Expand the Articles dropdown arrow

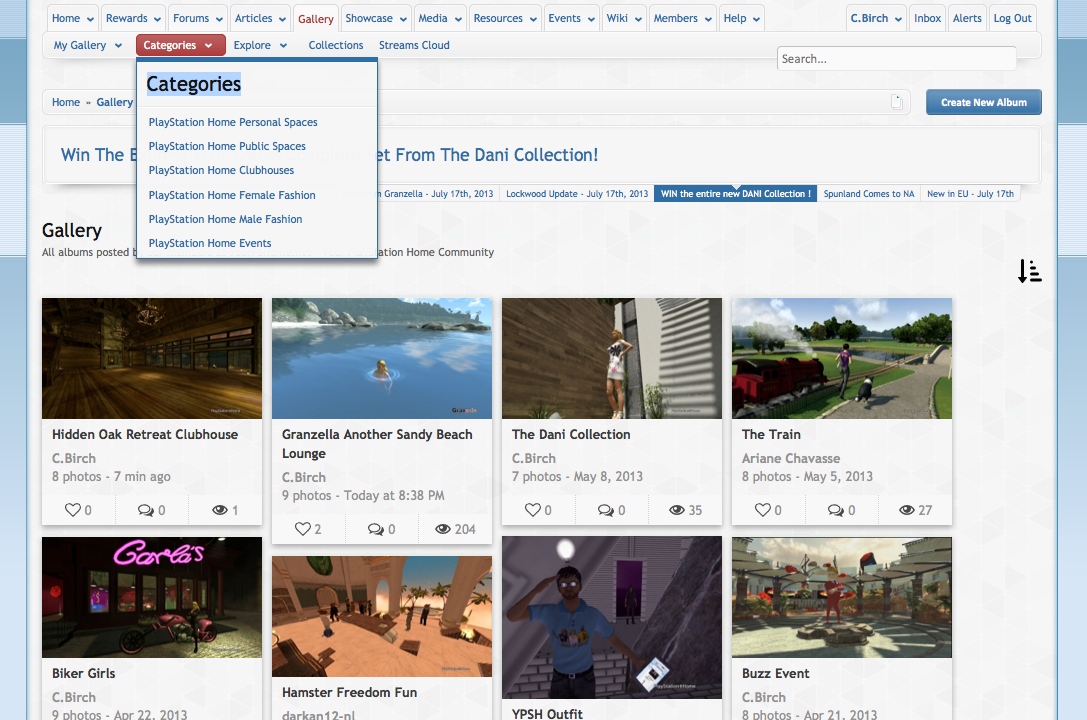[x=282, y=19]
